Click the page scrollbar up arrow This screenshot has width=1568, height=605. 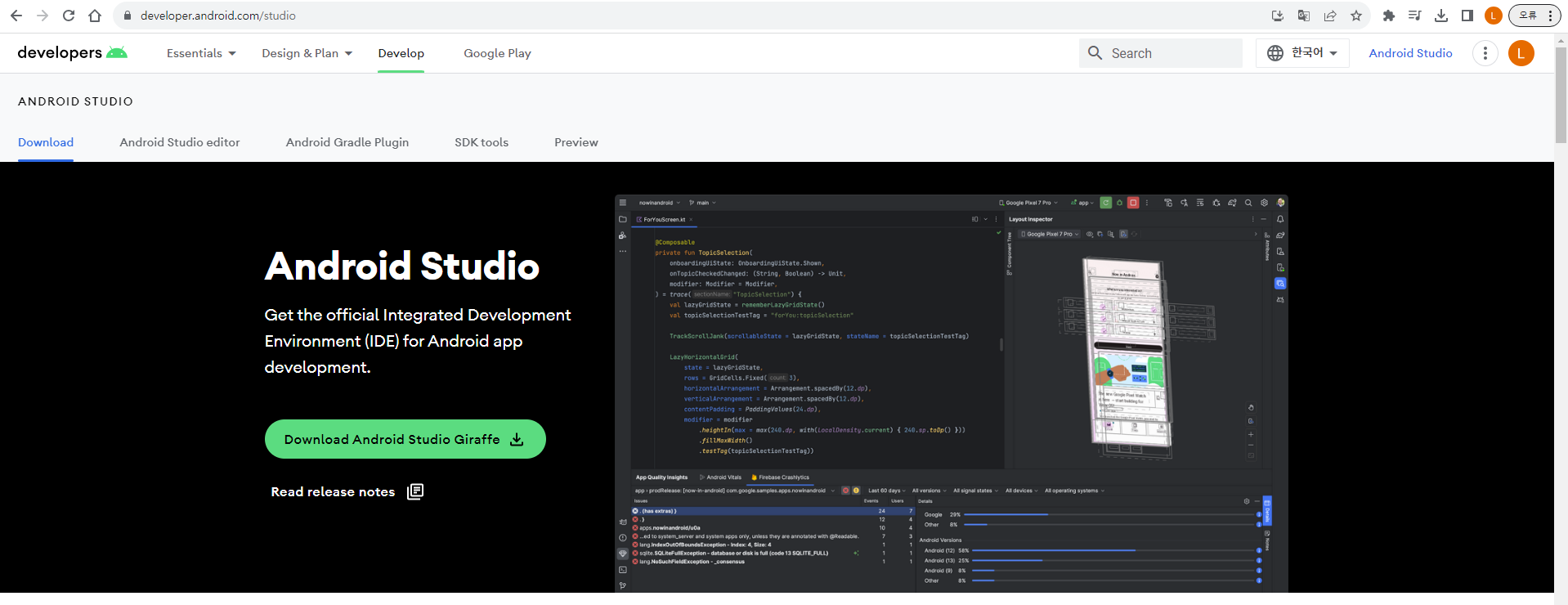click(x=1561, y=39)
